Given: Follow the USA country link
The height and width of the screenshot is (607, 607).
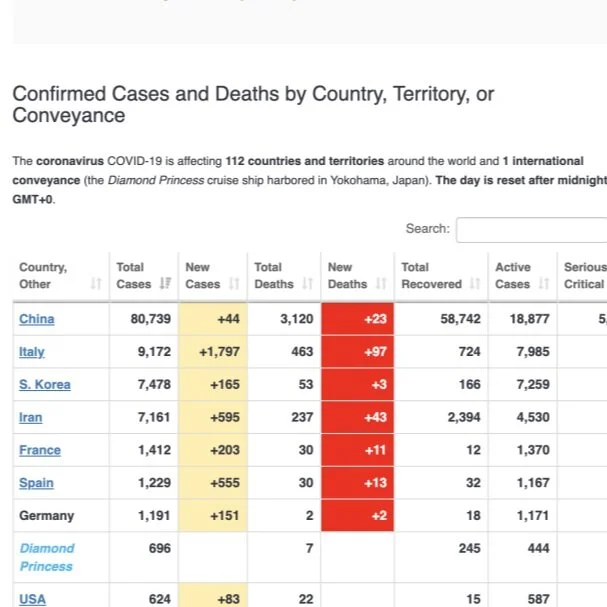Looking at the screenshot, I should (33, 599).
